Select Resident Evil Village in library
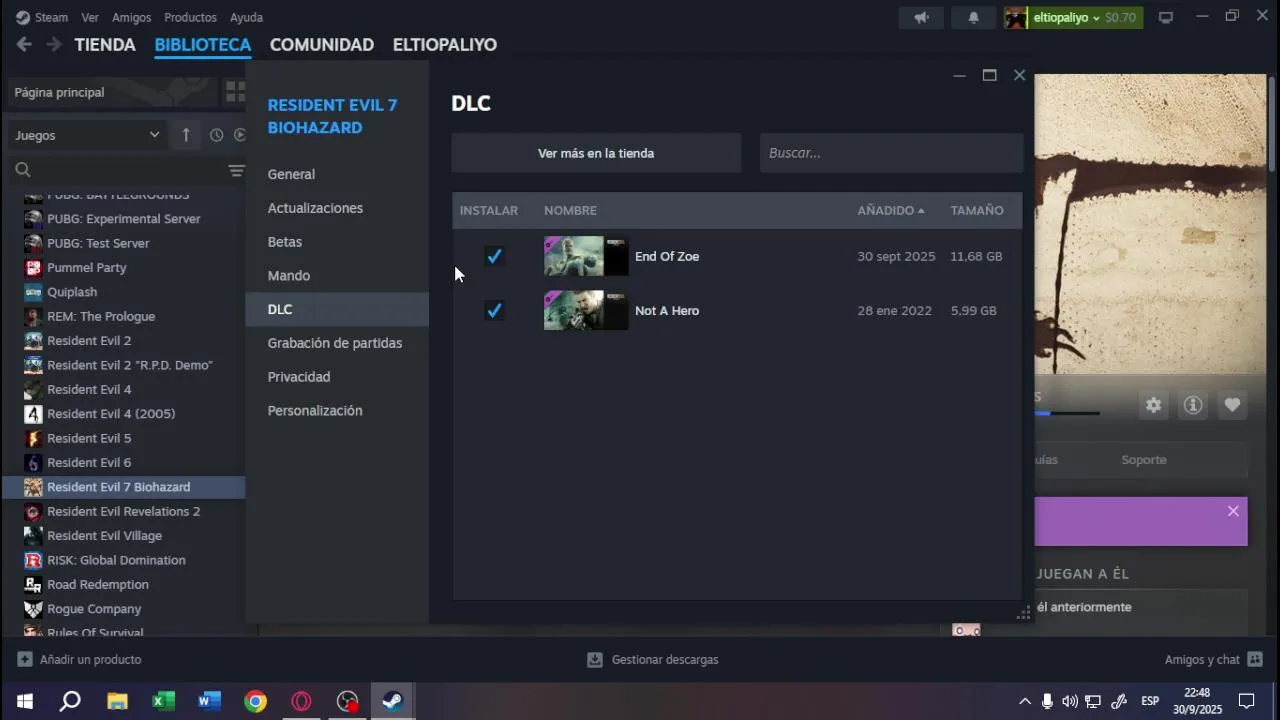The height and width of the screenshot is (720, 1280). point(124,536)
